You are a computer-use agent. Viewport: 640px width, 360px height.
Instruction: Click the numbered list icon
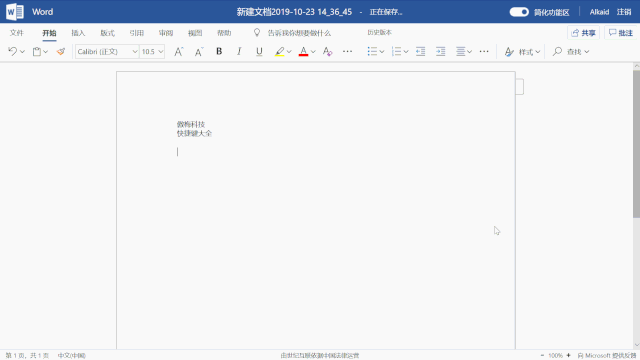pyautogui.click(x=396, y=51)
